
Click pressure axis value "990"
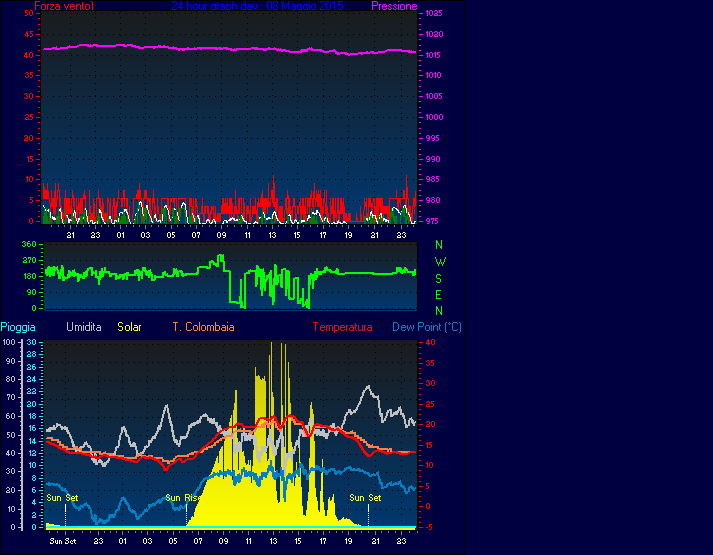click(x=433, y=159)
